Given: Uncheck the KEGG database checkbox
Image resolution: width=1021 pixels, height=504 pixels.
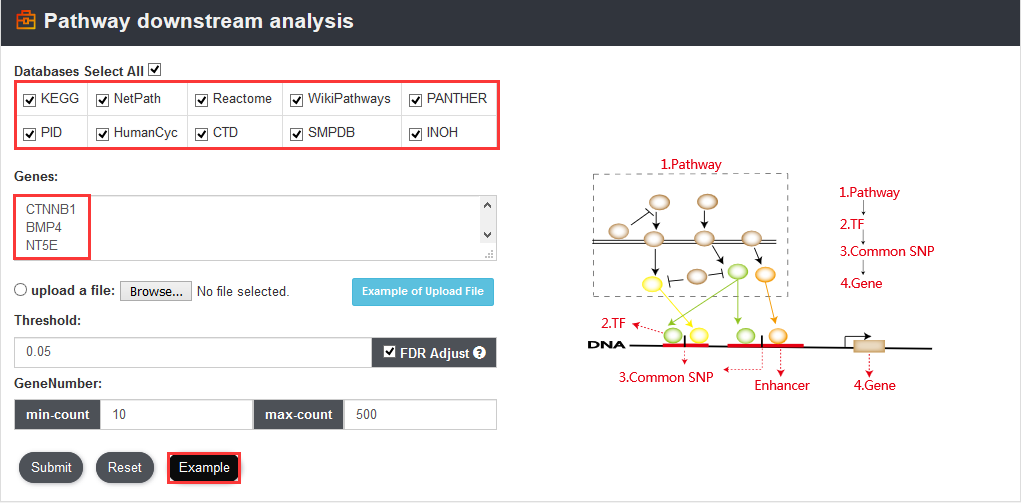Looking at the screenshot, I should coord(29,100).
